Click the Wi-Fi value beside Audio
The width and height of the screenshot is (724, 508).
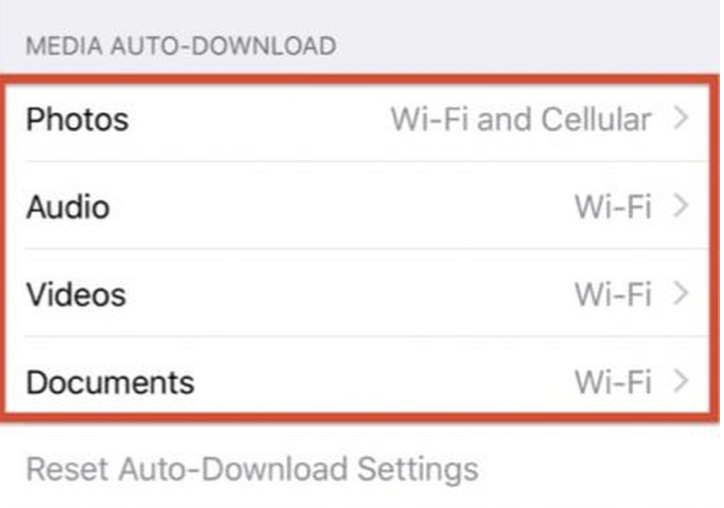point(612,208)
